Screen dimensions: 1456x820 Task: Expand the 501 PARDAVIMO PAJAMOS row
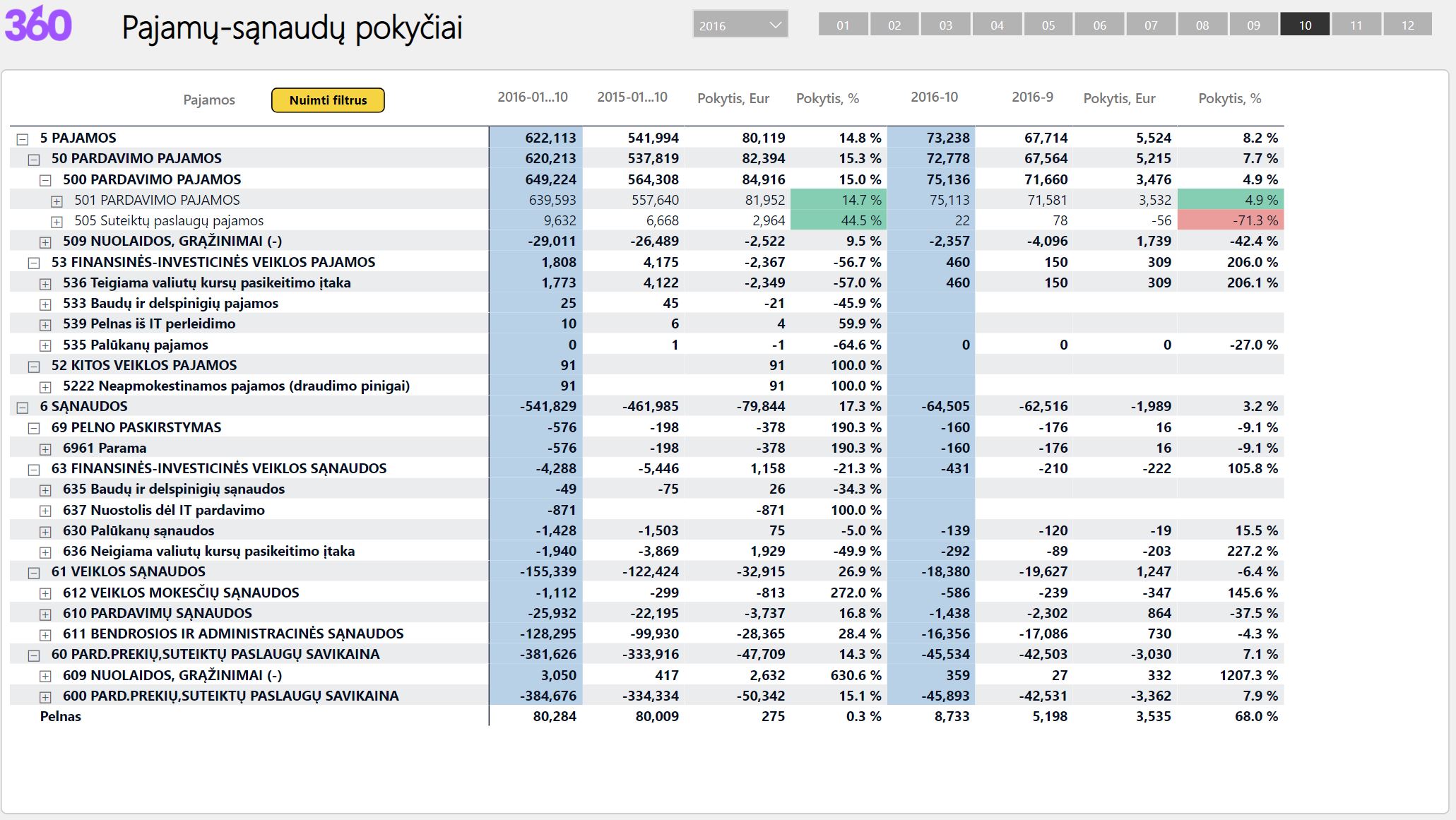[x=57, y=201]
